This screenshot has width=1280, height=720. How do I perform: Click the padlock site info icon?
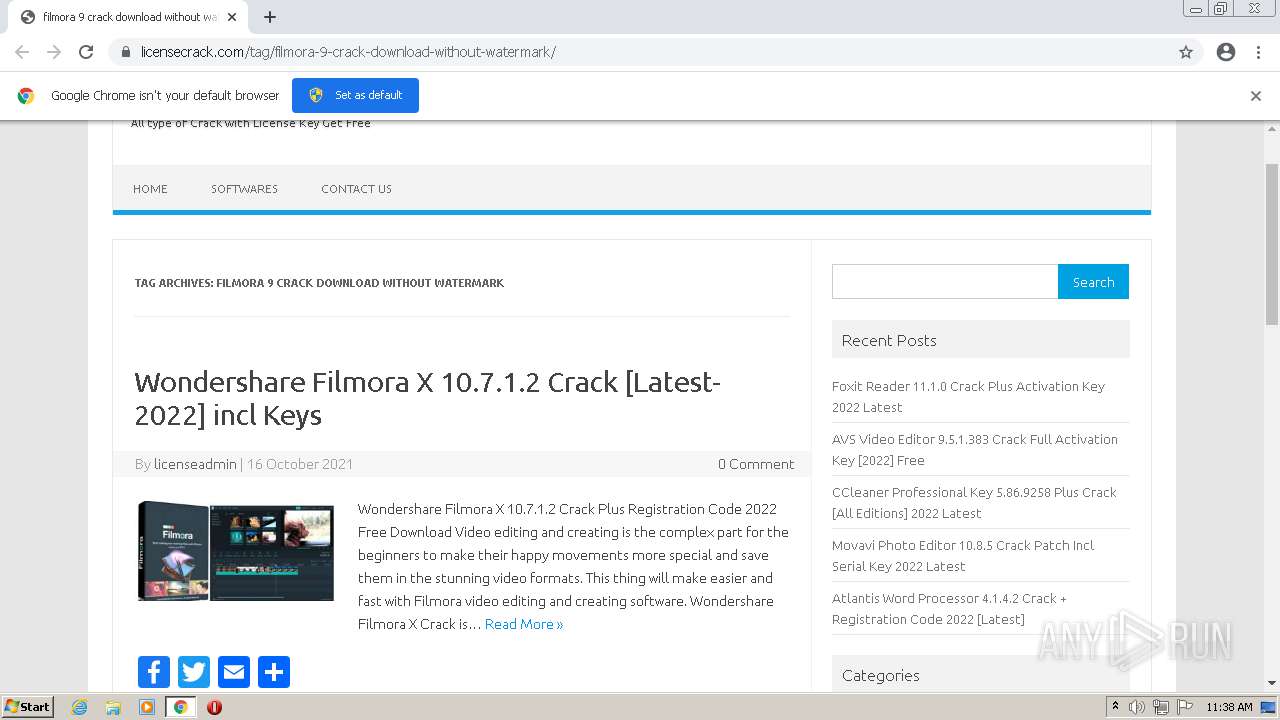coord(125,52)
